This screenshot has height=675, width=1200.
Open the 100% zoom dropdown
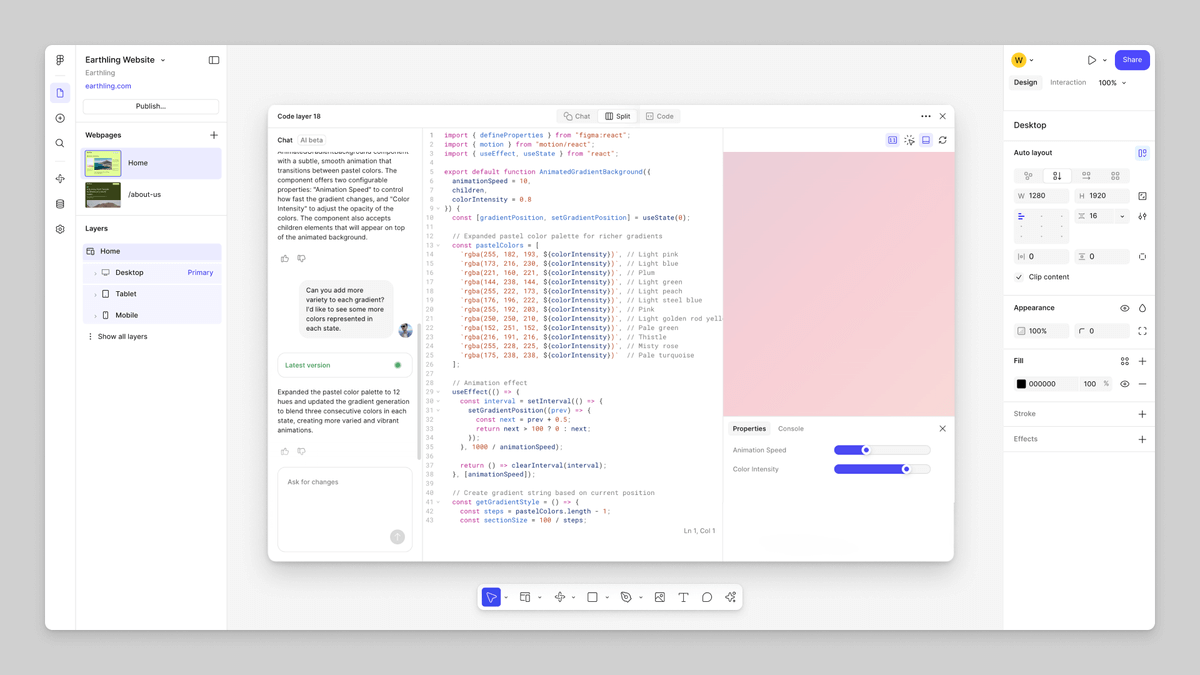click(1112, 83)
